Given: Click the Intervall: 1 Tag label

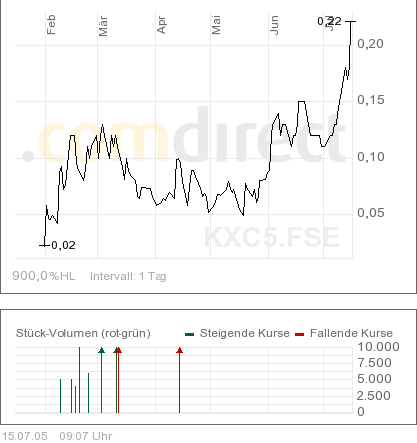Looking at the screenshot, I should (128, 276).
